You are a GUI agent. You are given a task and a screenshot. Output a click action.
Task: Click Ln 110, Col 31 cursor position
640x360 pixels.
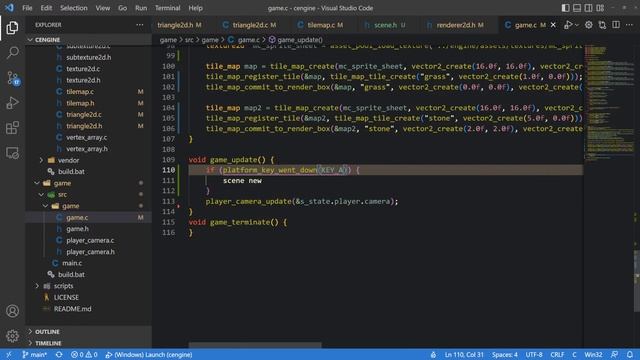(x=464, y=355)
